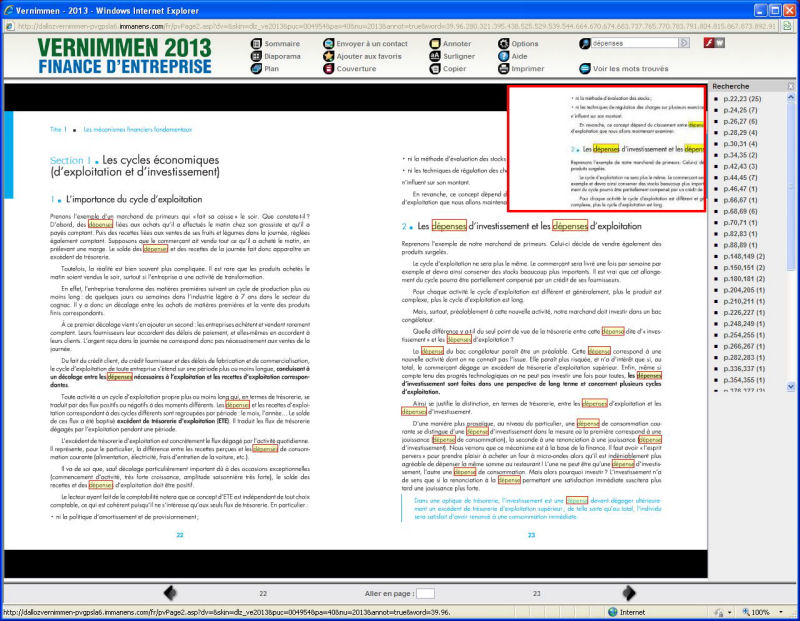Go to previous page with left arrow
Screen dimensions: 800x621
point(170,593)
